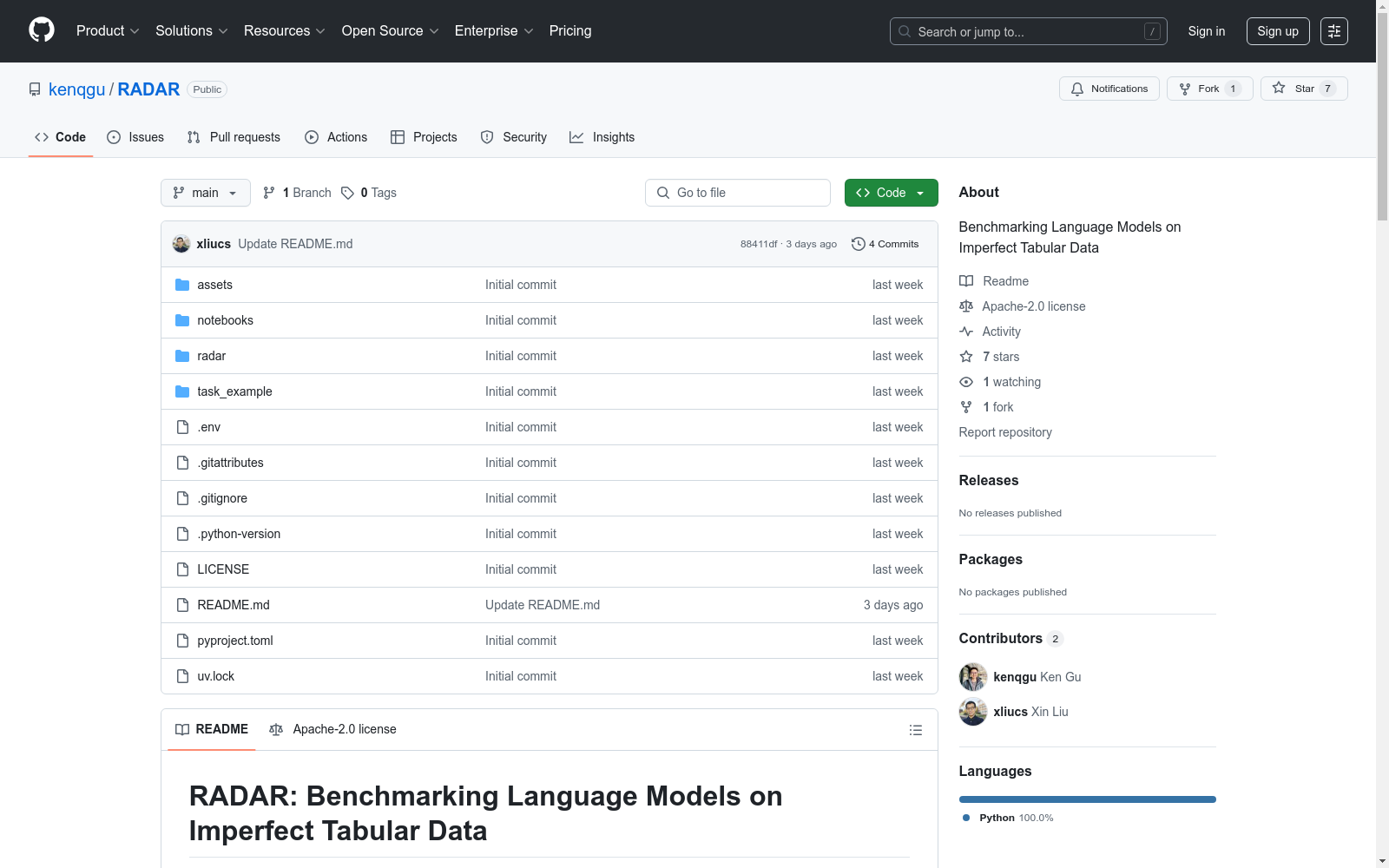Image resolution: width=1389 pixels, height=868 pixels.
Task: Select the Apache-2.0 license tab
Action: (332, 729)
